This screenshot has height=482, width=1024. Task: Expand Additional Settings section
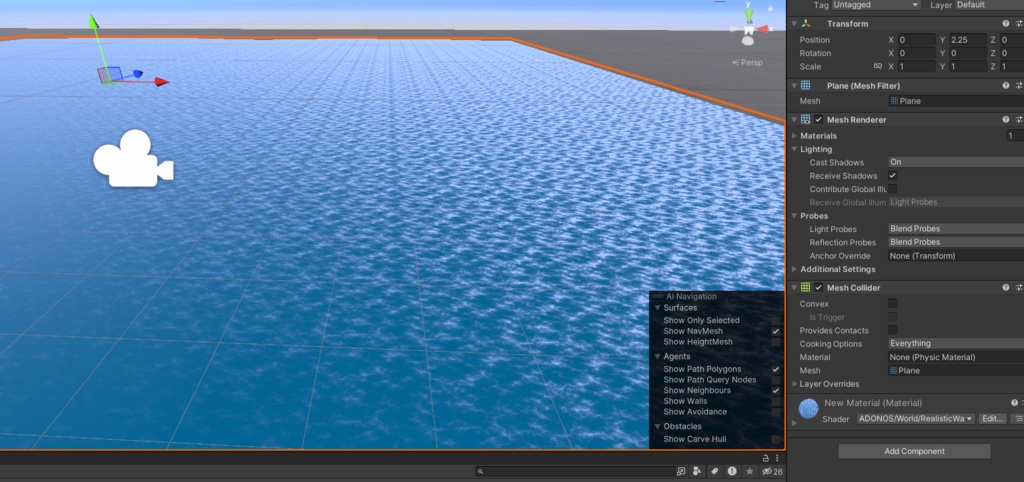pos(795,269)
